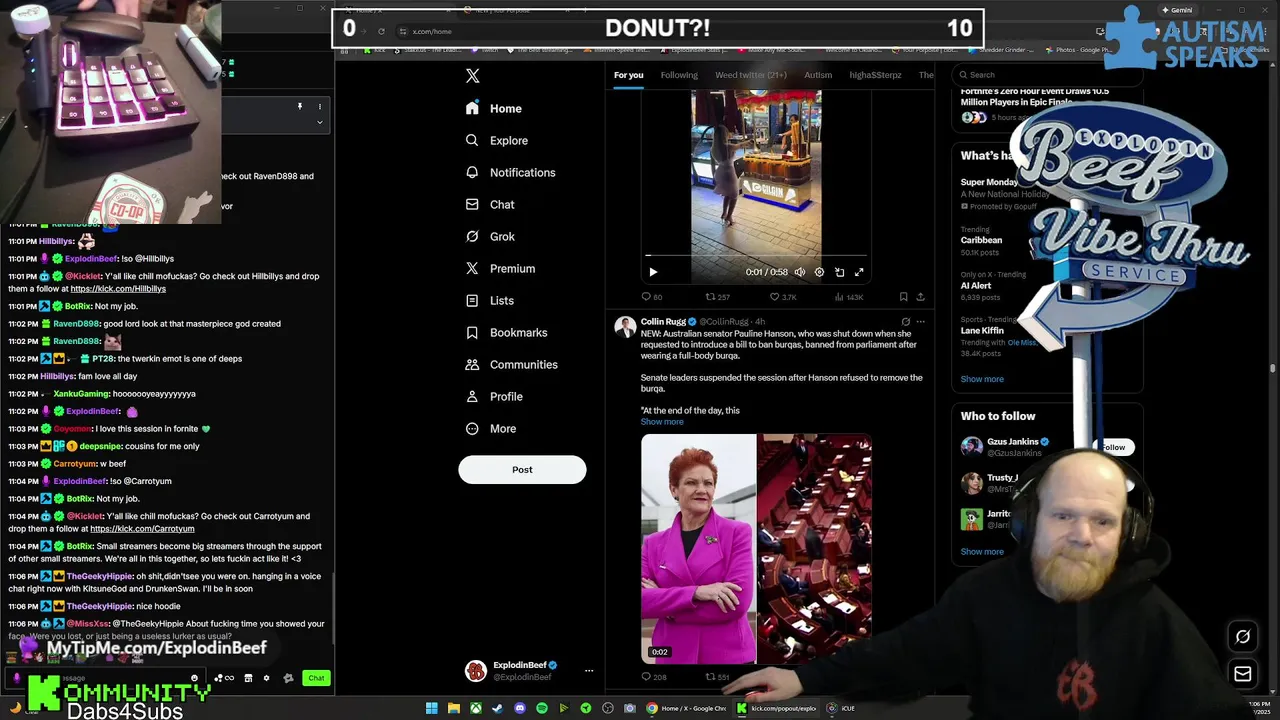Collapse chat header chevron
1280x720 pixels.
point(320,122)
